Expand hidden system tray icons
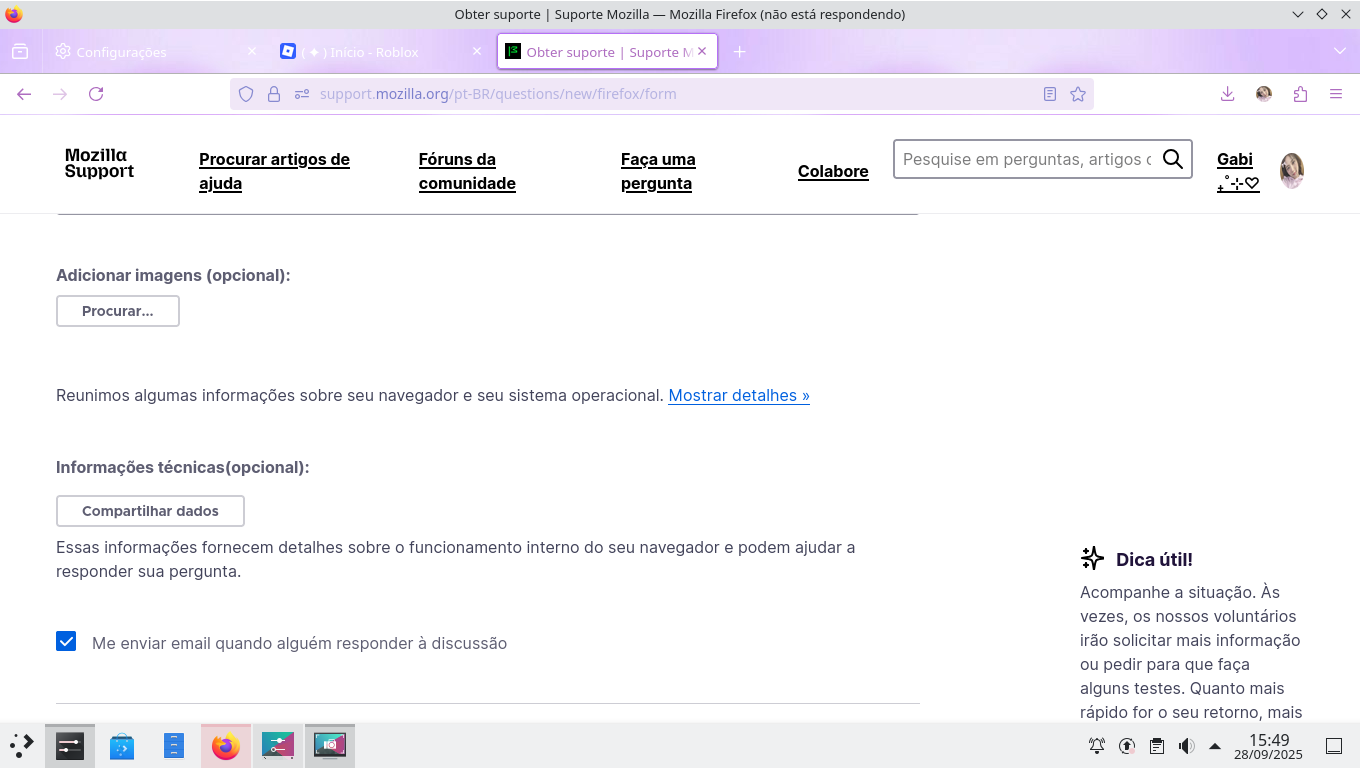The height and width of the screenshot is (768, 1360). point(1215,746)
